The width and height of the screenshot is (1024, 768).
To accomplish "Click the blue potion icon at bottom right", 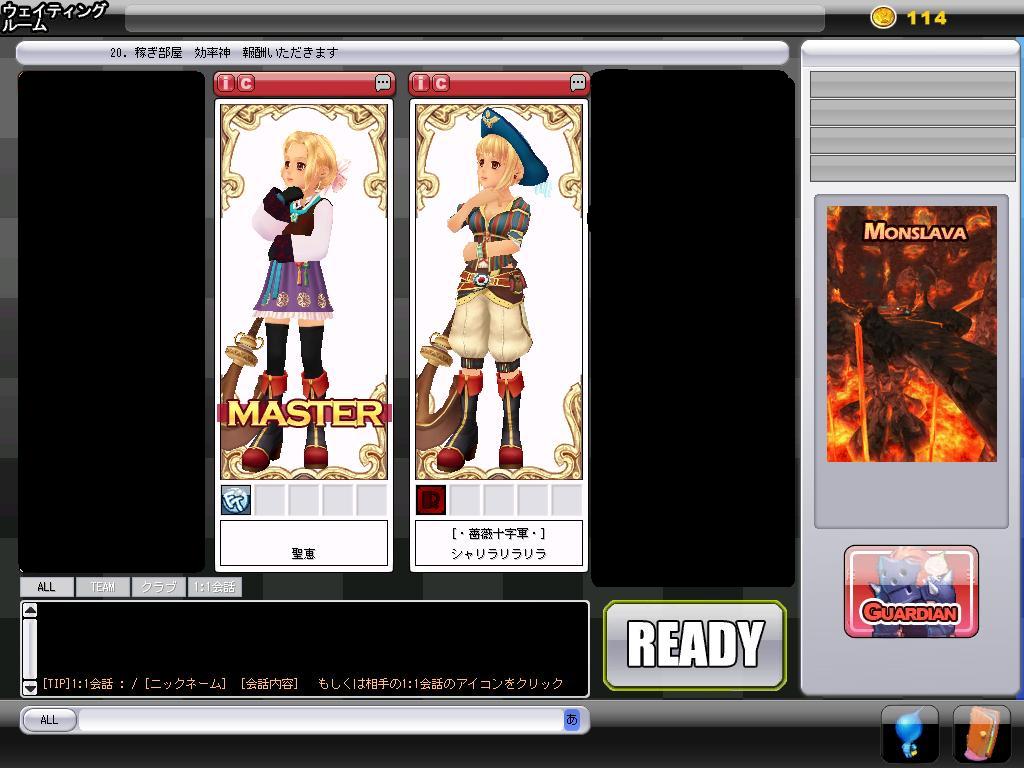I will click(x=909, y=734).
